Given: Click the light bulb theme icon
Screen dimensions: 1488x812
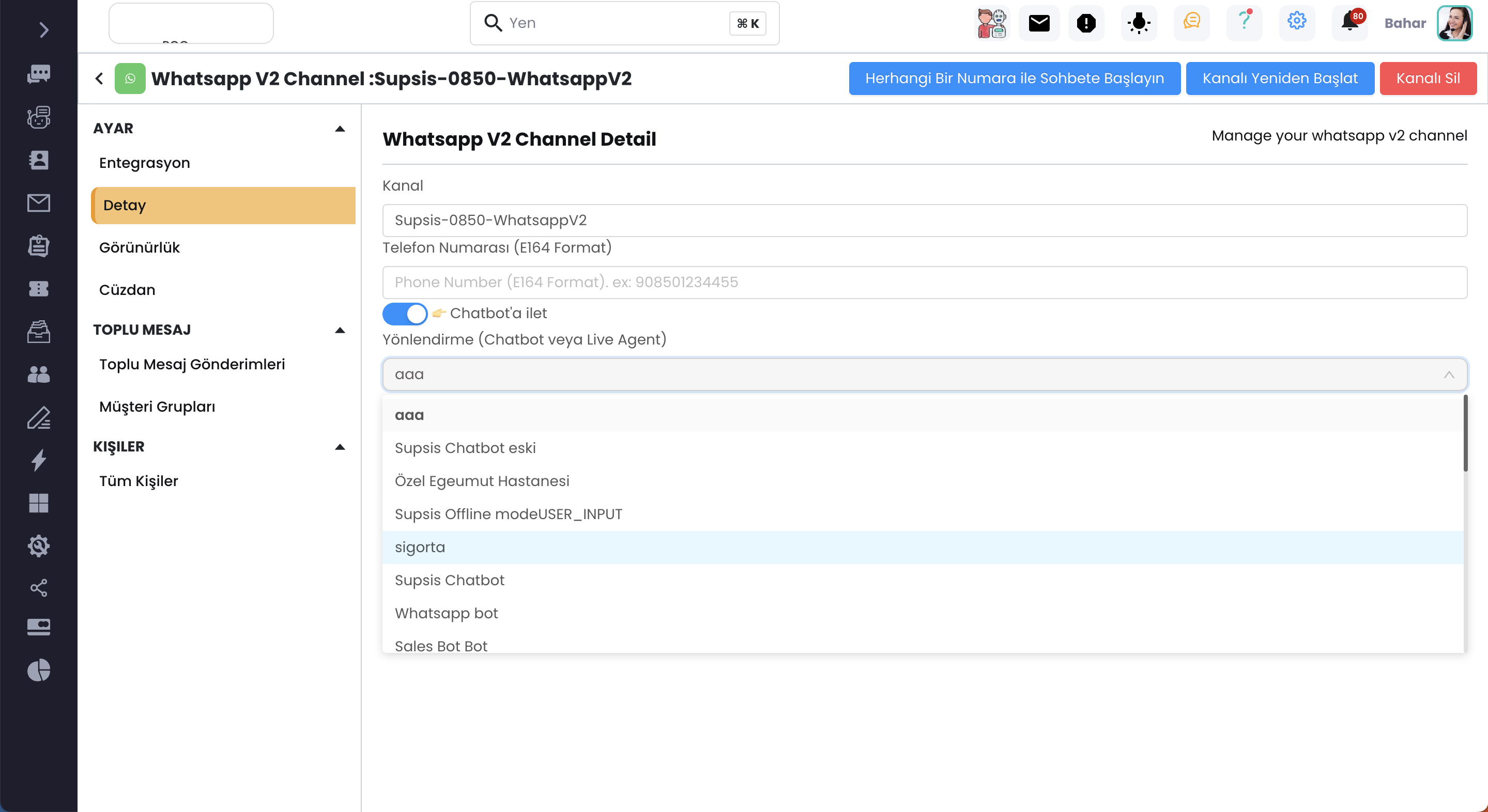Looking at the screenshot, I should pos(1139,23).
